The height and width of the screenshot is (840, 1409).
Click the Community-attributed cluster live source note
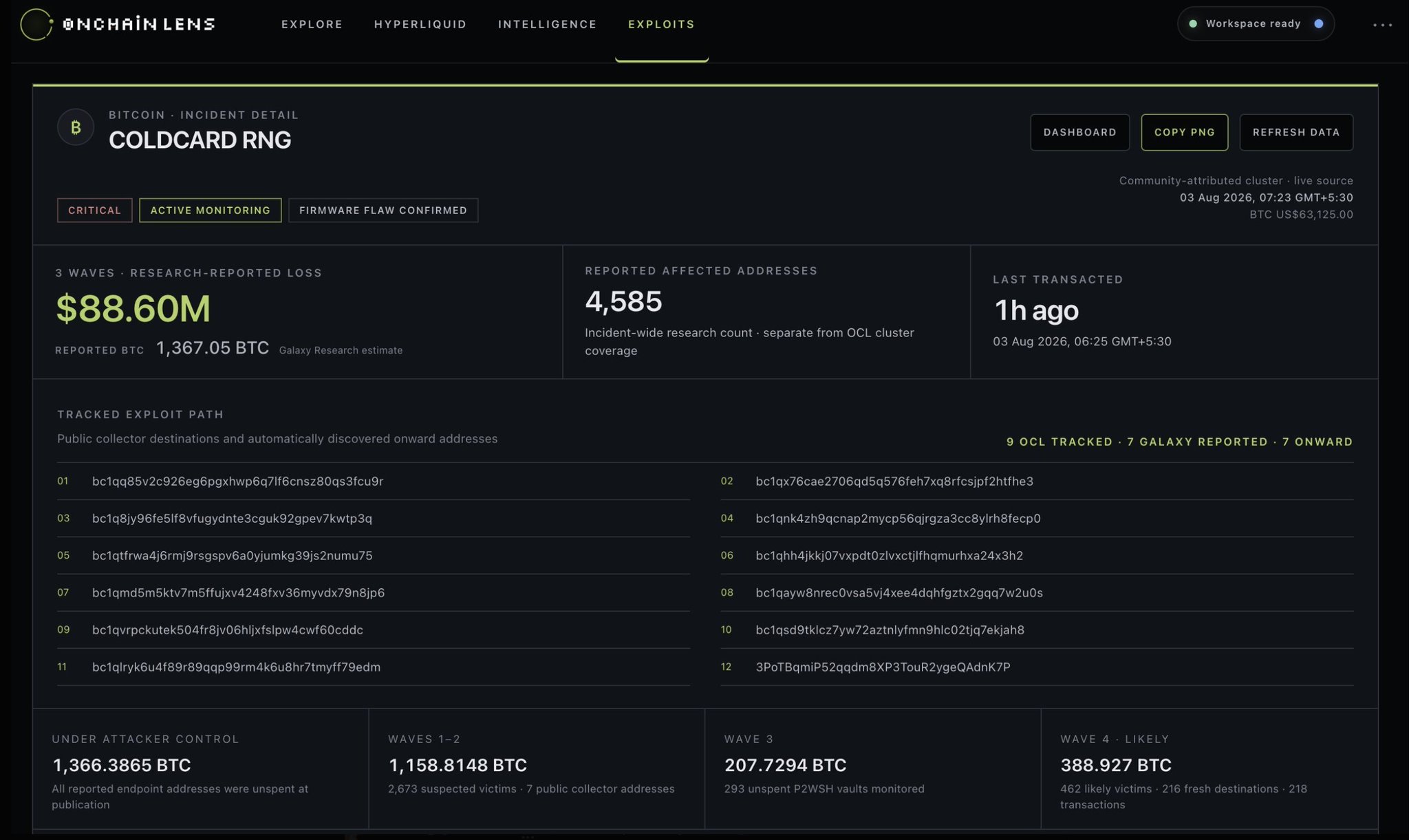1236,180
